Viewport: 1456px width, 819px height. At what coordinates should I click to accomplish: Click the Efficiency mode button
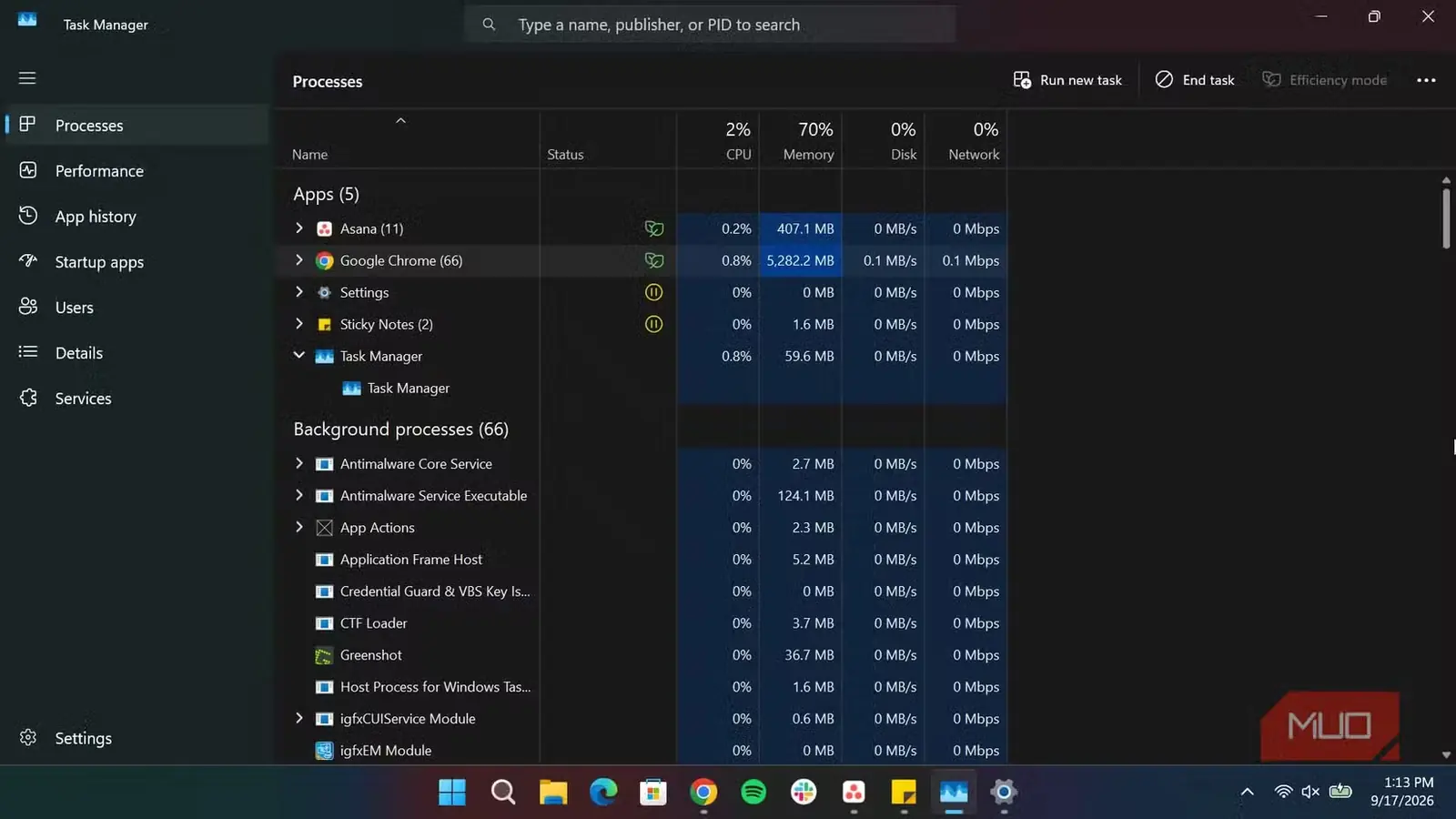(1324, 80)
